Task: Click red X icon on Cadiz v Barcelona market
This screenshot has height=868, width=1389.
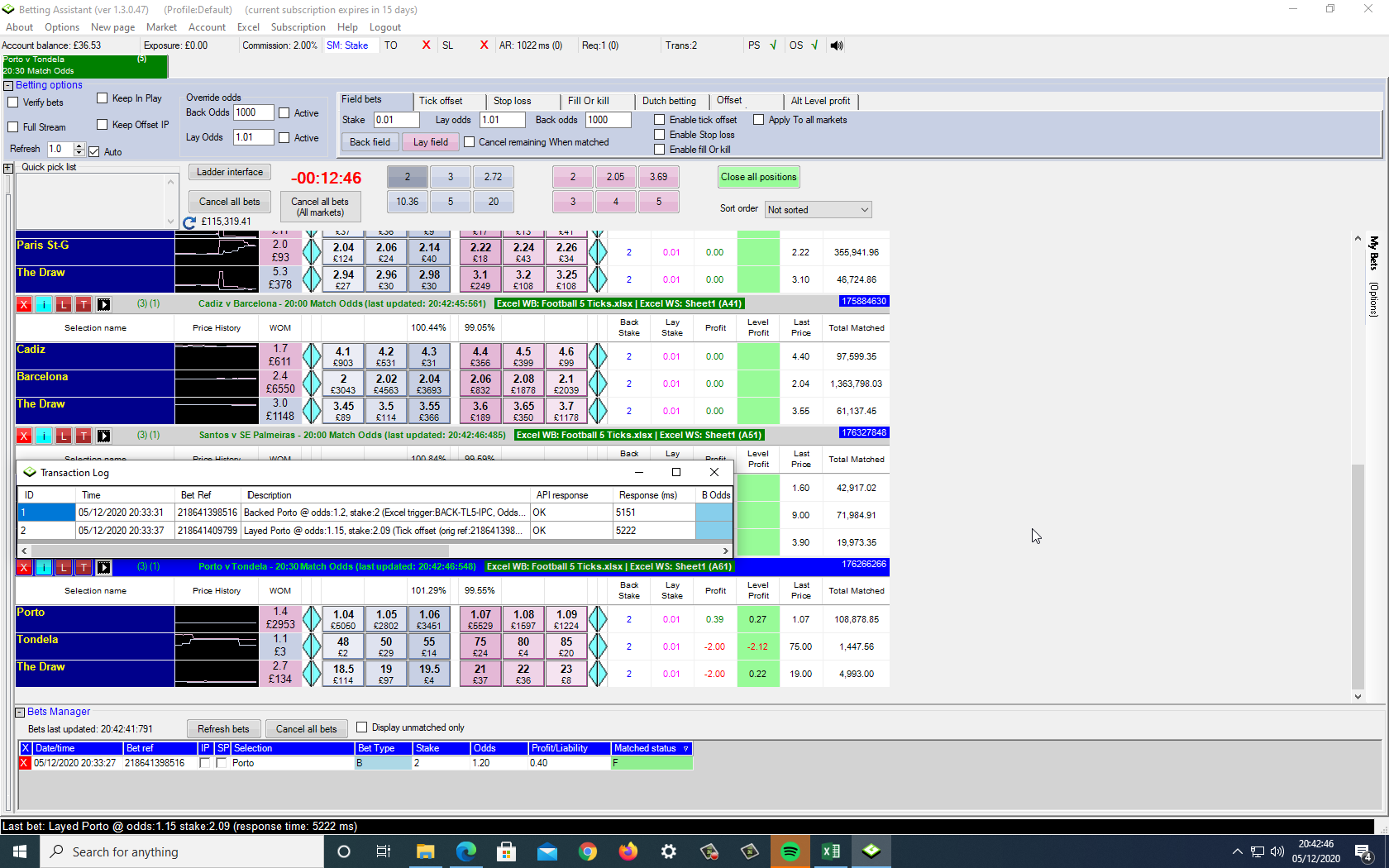Action: [x=24, y=304]
